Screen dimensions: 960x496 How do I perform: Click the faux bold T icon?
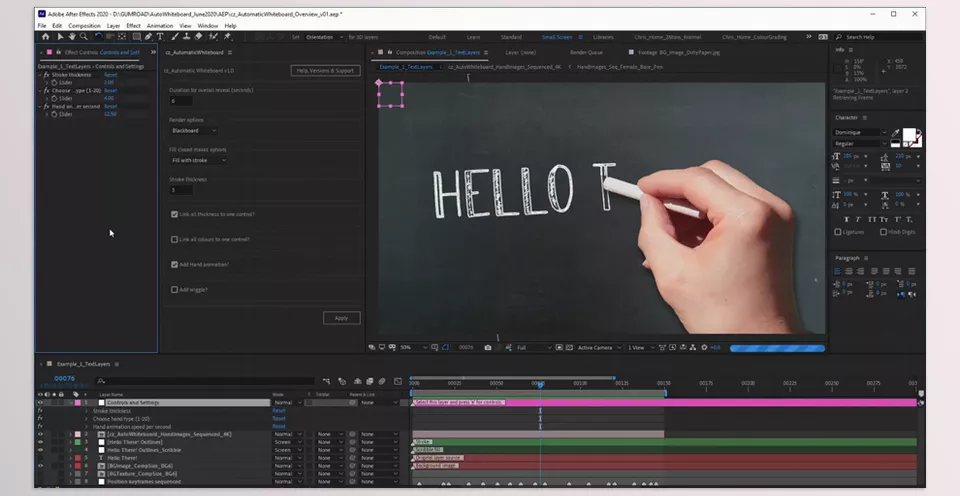click(x=847, y=219)
